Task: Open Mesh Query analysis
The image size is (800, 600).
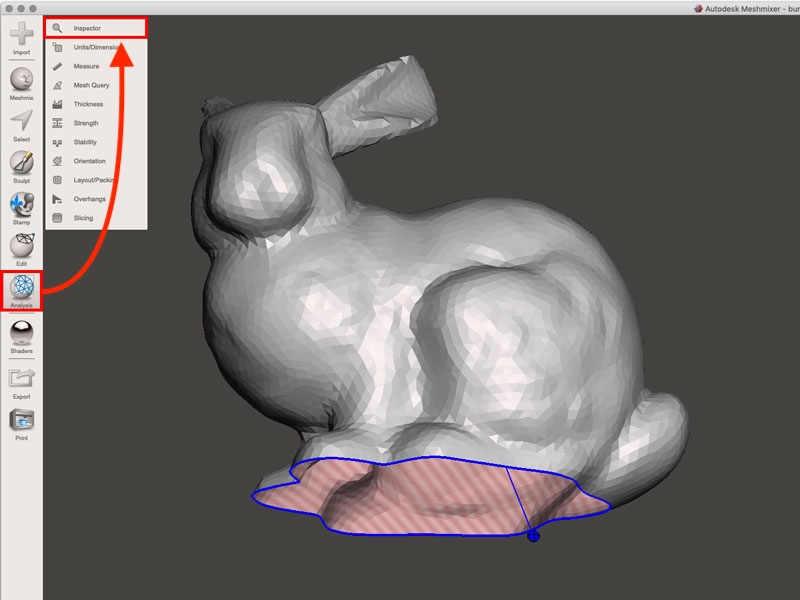Action: tap(93, 85)
